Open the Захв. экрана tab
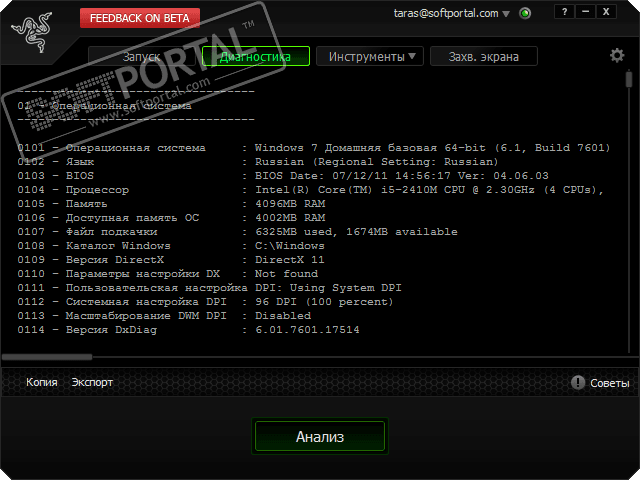641x480 pixels. (484, 56)
